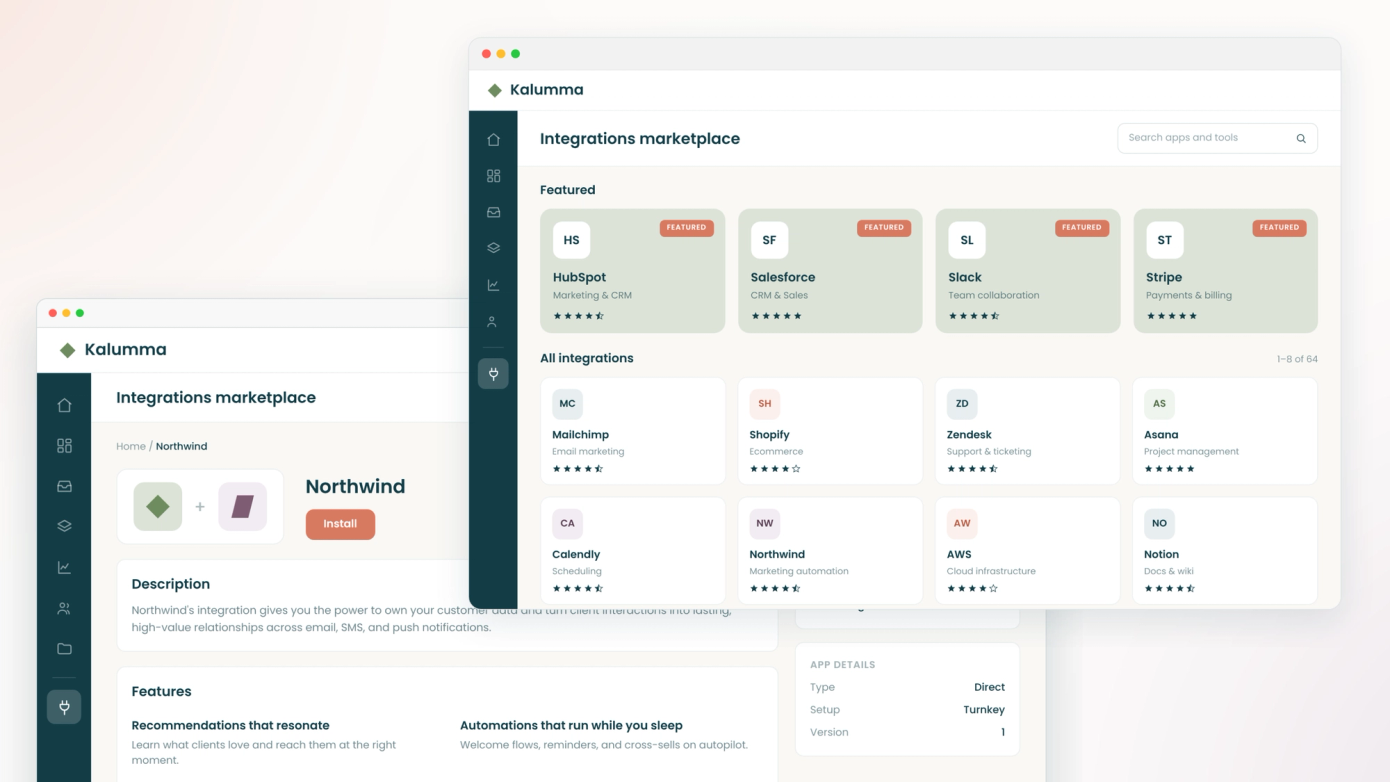Click the "Turnkey" setup value
The image size is (1390, 782).
(x=984, y=710)
